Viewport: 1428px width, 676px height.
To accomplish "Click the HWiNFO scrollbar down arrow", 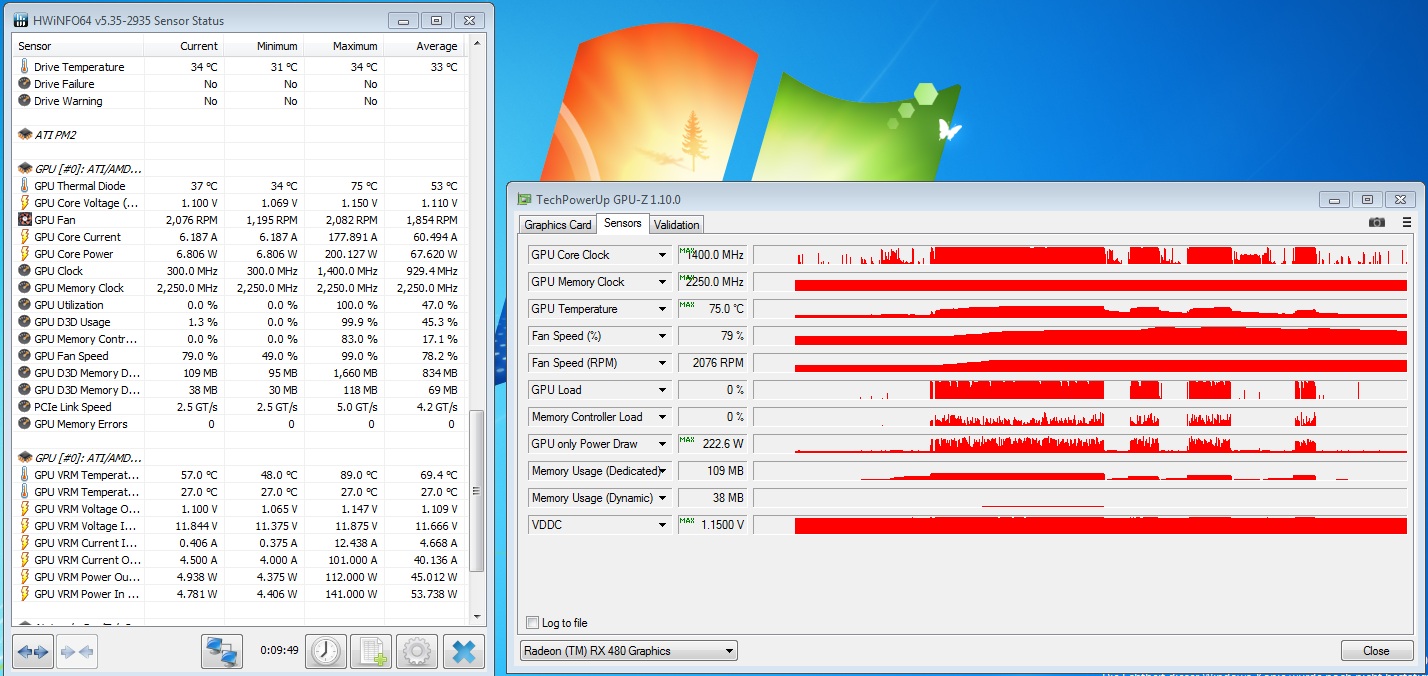I will point(477,616).
